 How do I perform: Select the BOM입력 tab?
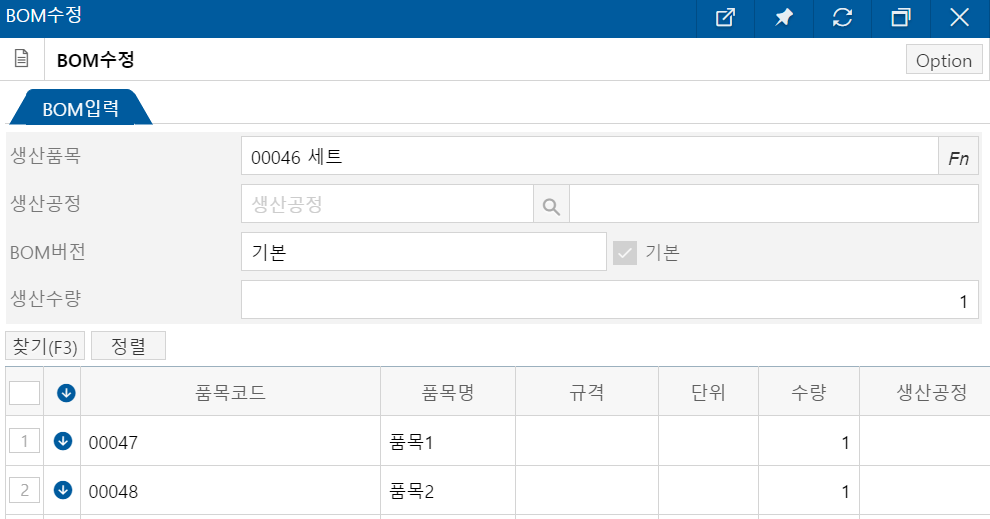click(80, 109)
